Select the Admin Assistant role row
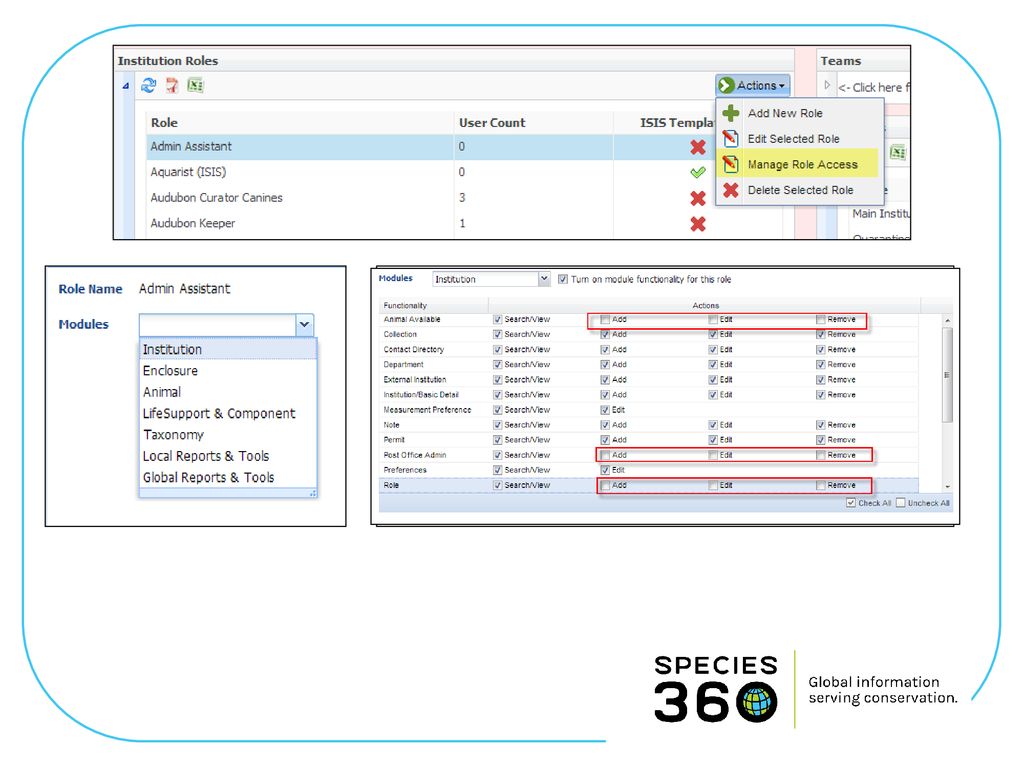 click(x=431, y=146)
